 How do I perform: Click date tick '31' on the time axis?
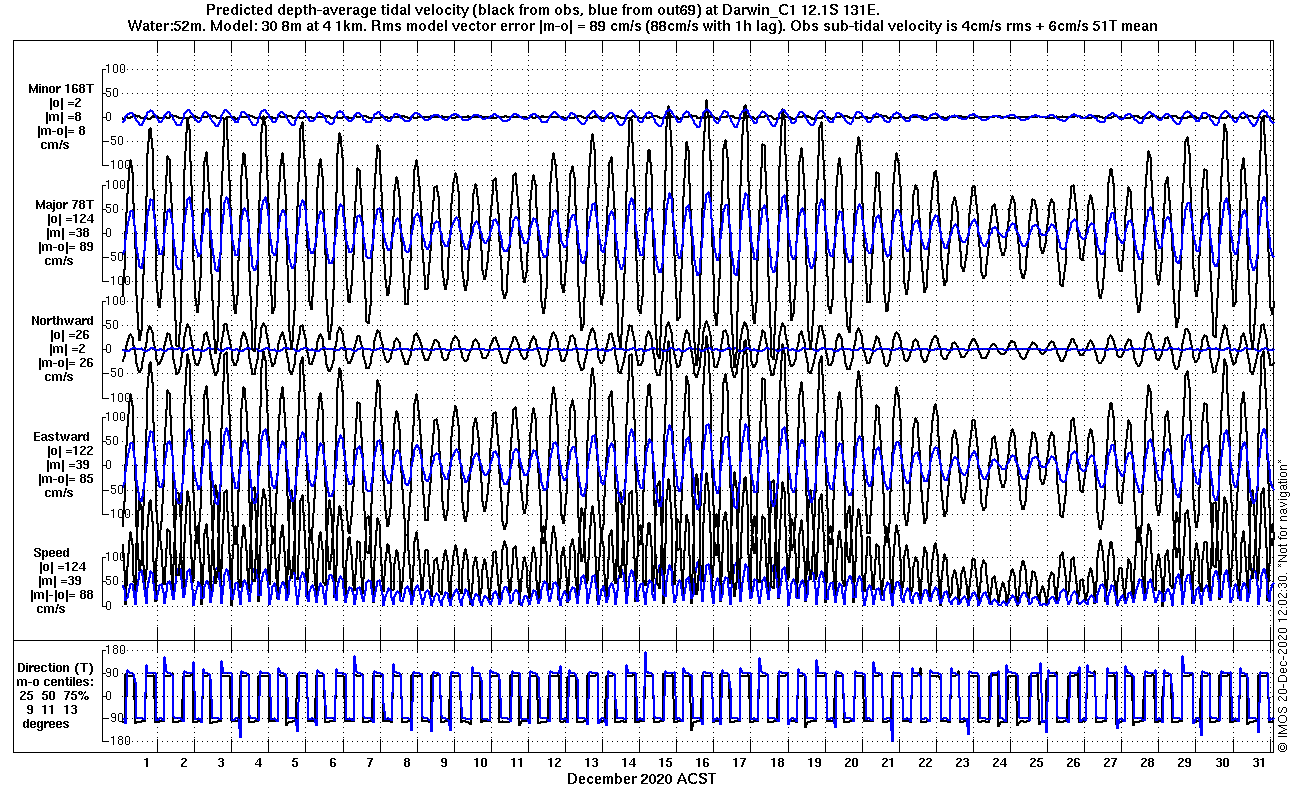pos(1257,762)
